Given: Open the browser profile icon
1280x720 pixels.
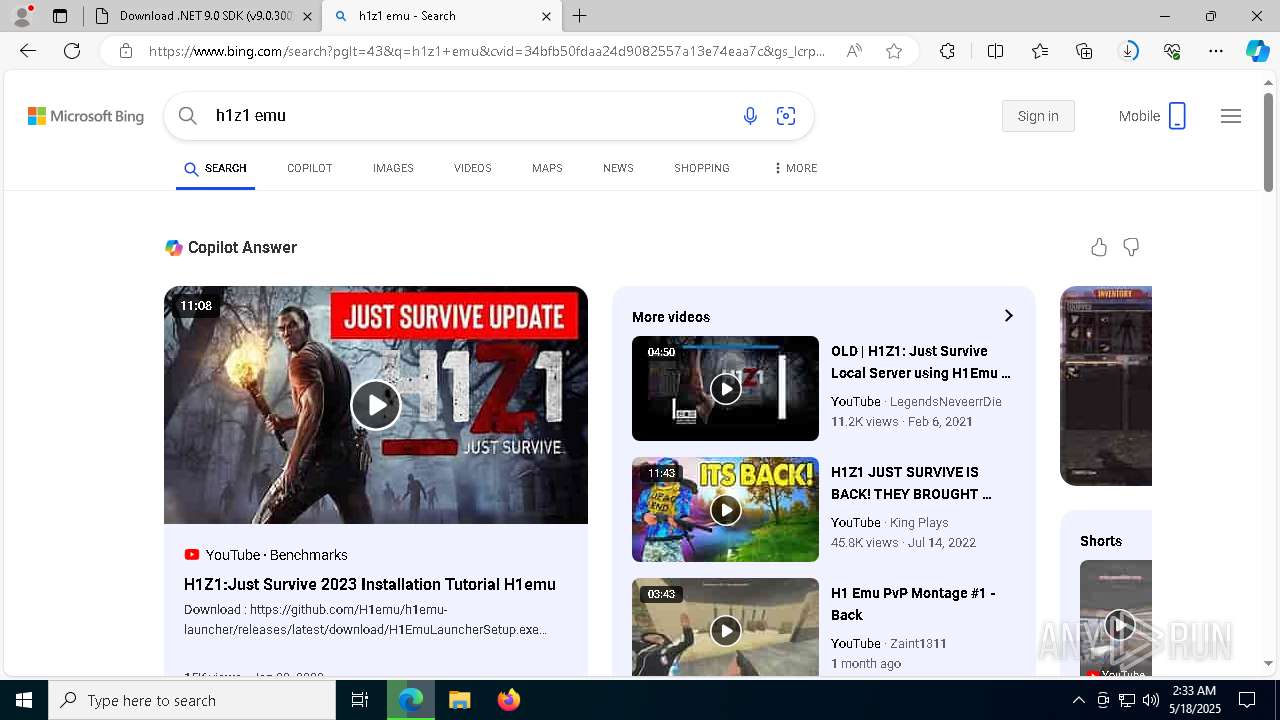Looking at the screenshot, I should coord(22,16).
